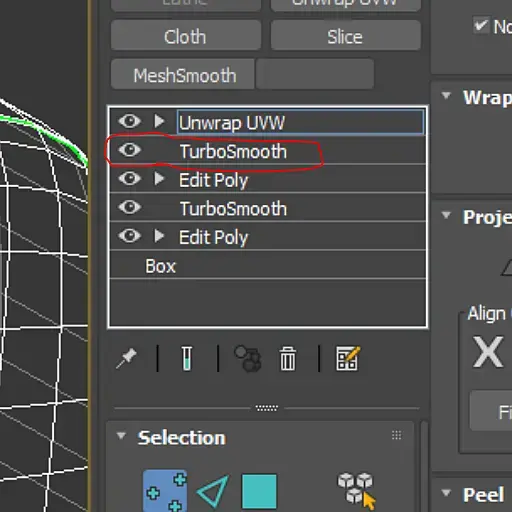The height and width of the screenshot is (512, 512).
Task: Click the Pin Stack icon
Action: [126, 358]
